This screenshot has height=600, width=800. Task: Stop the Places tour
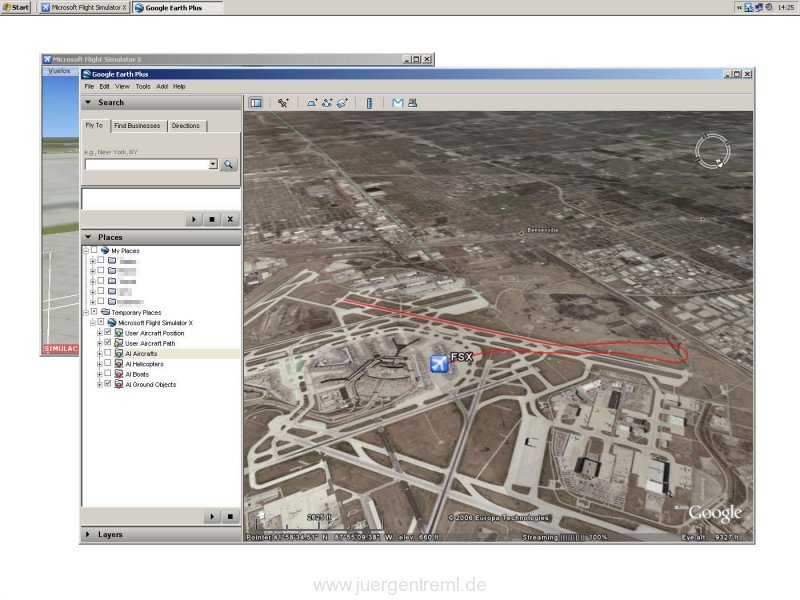pos(230,516)
